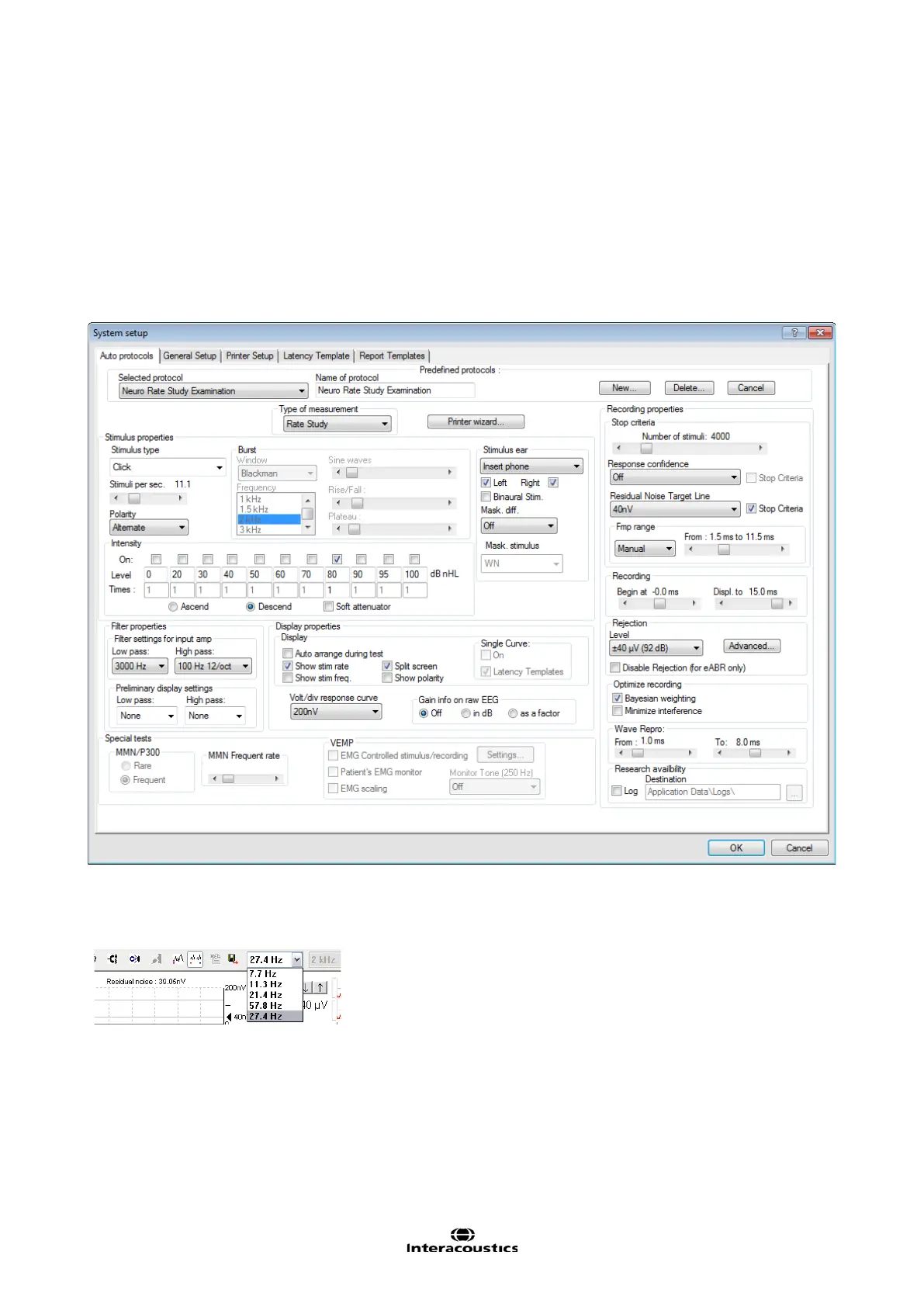Uncheck the 80 dB intensity checkbox
Viewport: 924px width, 1307px height.
[x=337, y=559]
